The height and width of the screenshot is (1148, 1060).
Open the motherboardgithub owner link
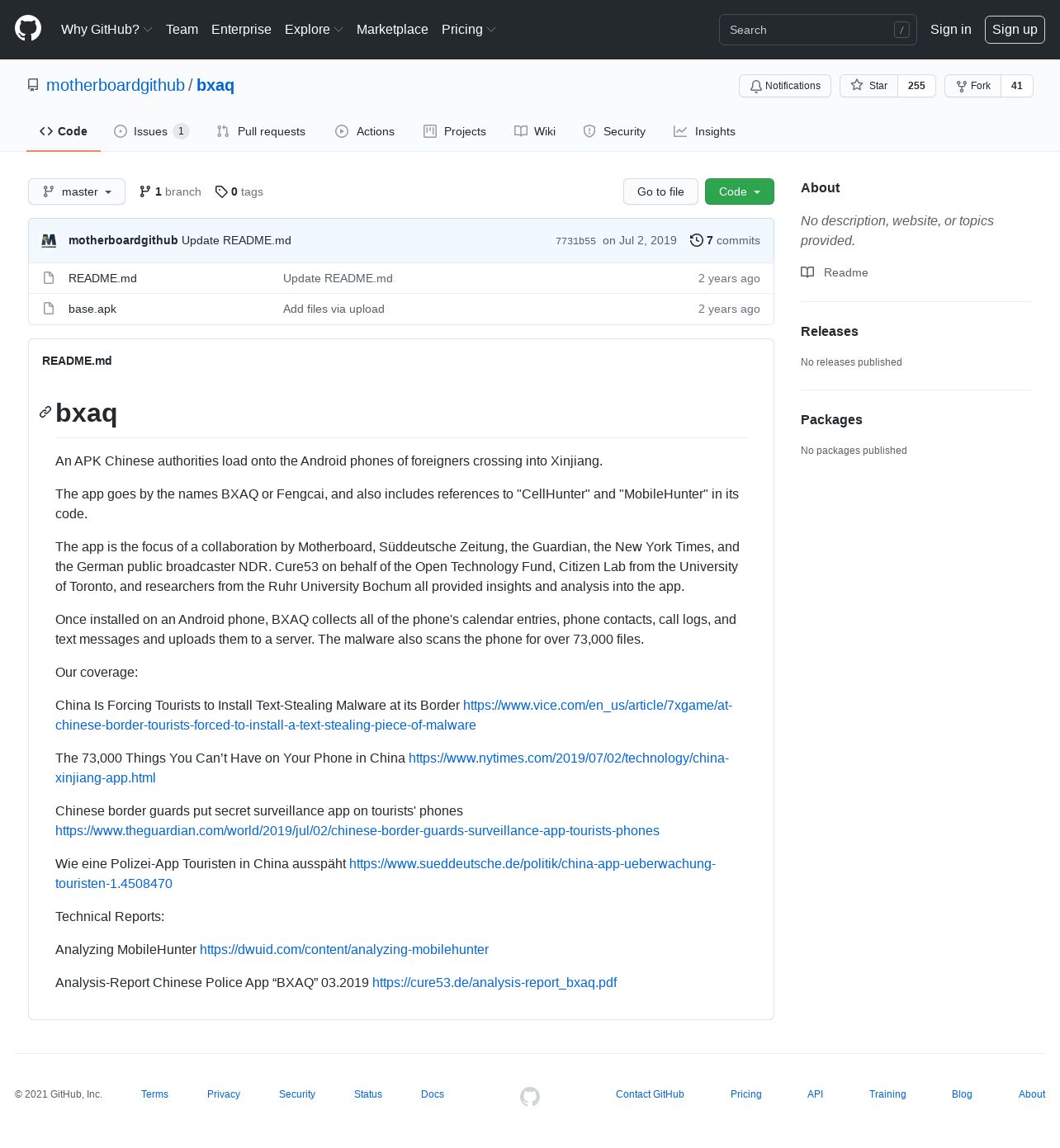[116, 85]
